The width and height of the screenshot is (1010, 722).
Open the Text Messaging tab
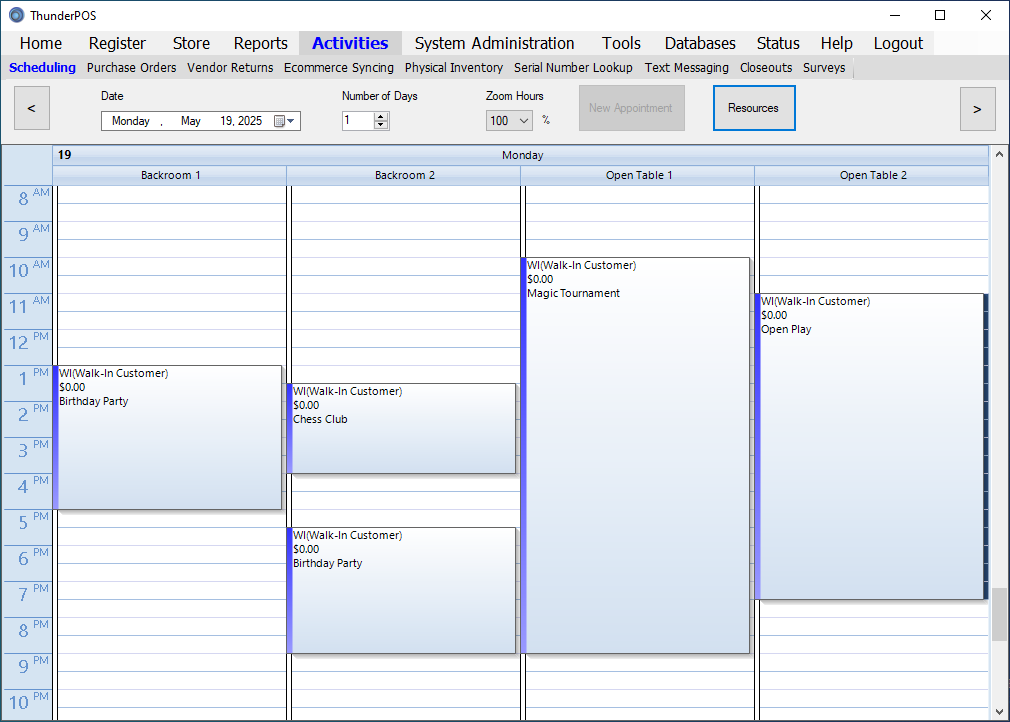686,68
